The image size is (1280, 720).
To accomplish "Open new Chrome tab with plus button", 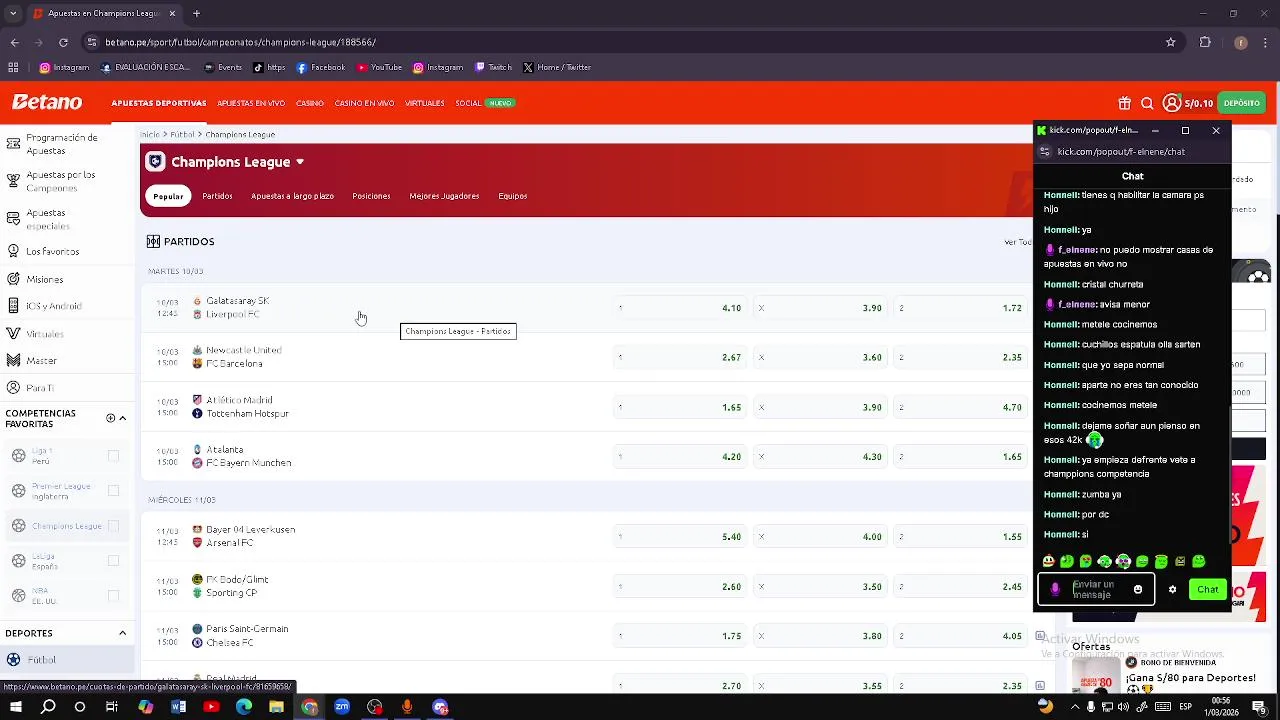I will (x=196, y=13).
